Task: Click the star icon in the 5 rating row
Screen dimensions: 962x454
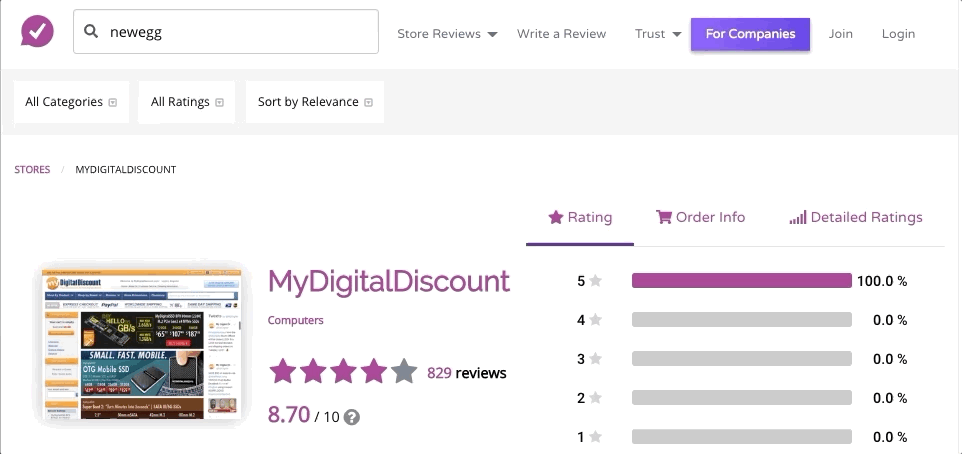Action: click(x=595, y=281)
